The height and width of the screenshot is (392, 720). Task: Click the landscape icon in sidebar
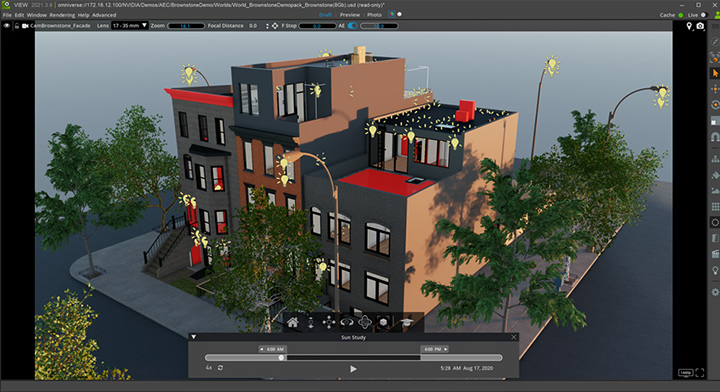pyautogui.click(x=714, y=190)
